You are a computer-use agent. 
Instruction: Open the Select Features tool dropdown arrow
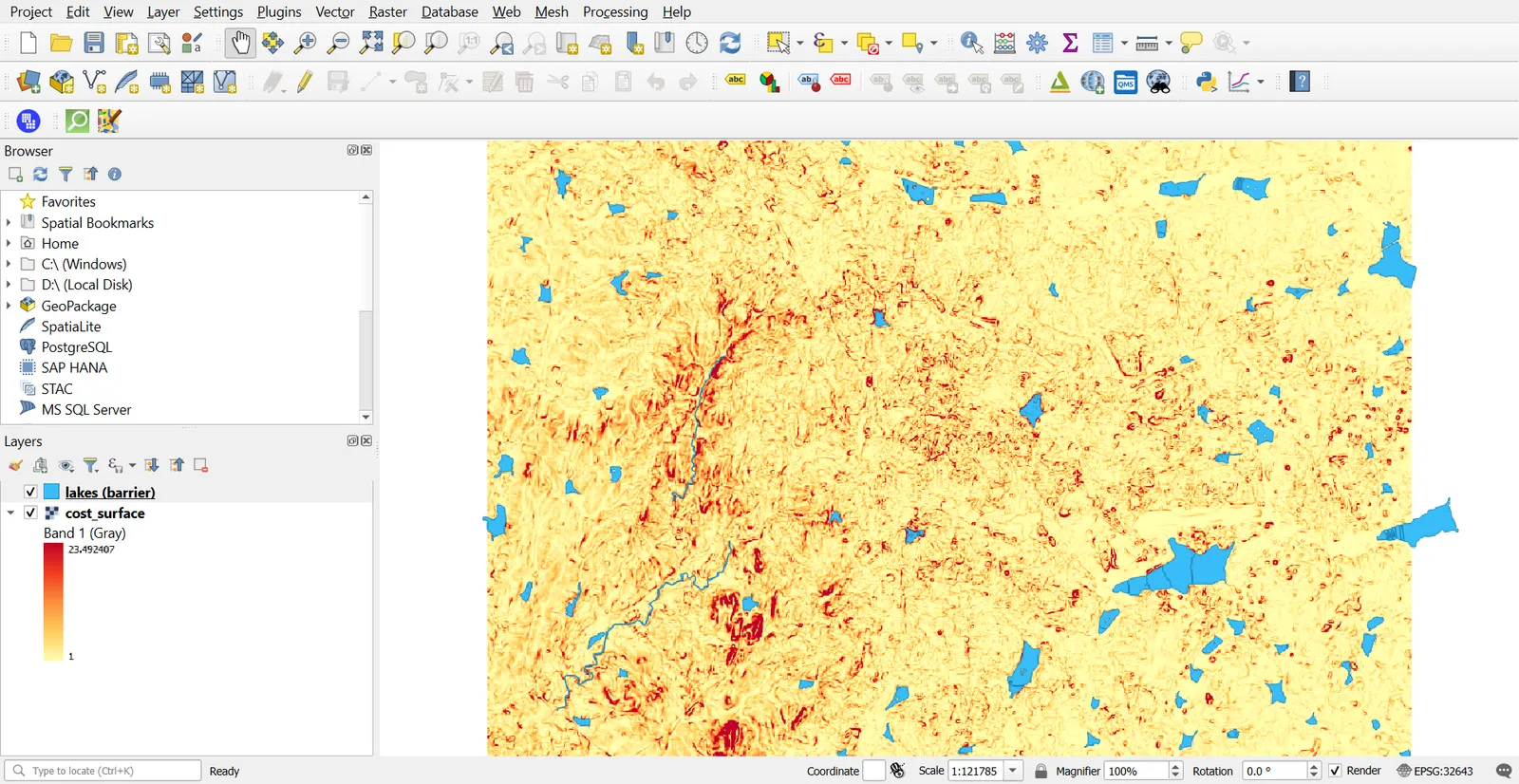coord(800,43)
